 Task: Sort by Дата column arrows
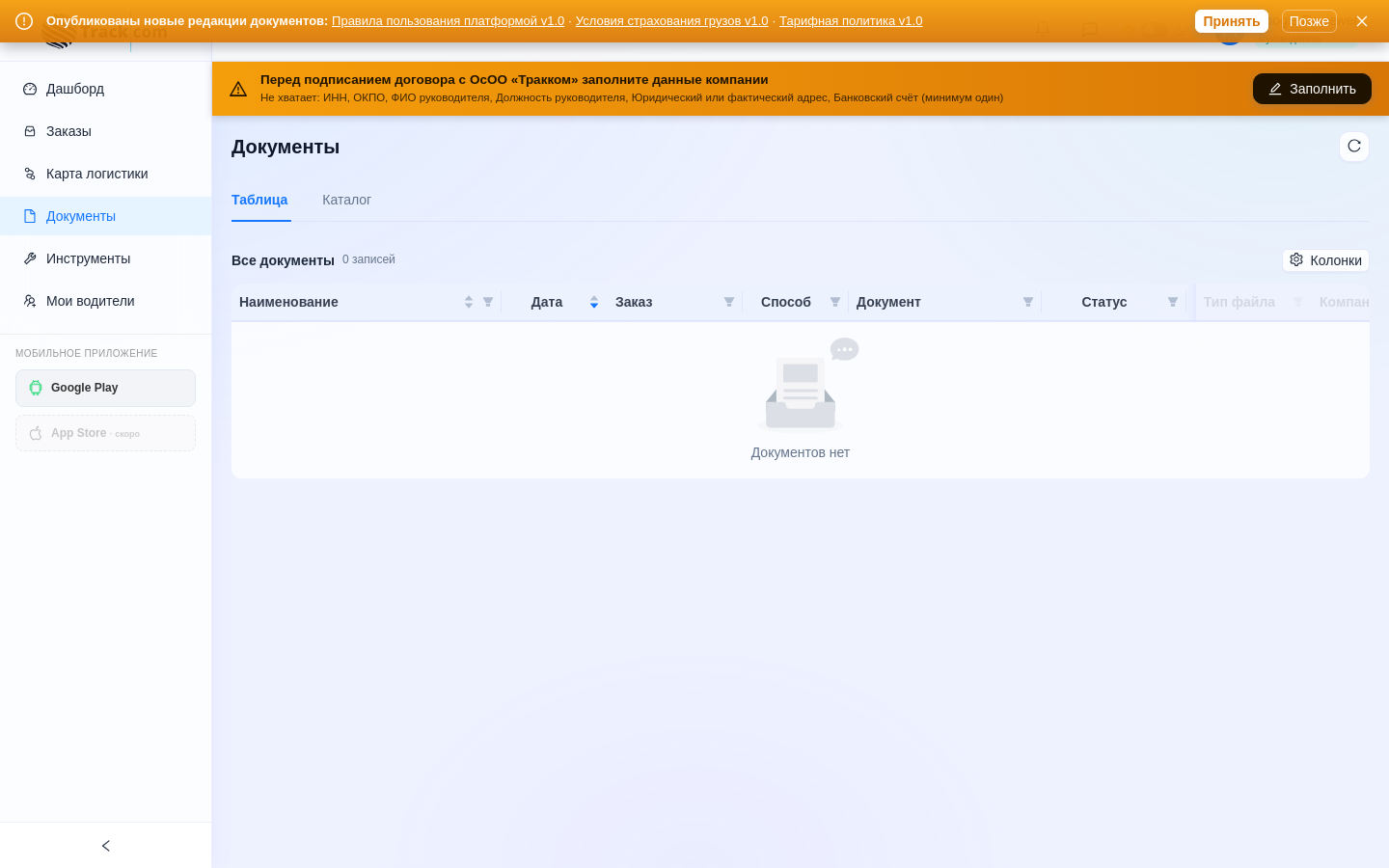(594, 302)
